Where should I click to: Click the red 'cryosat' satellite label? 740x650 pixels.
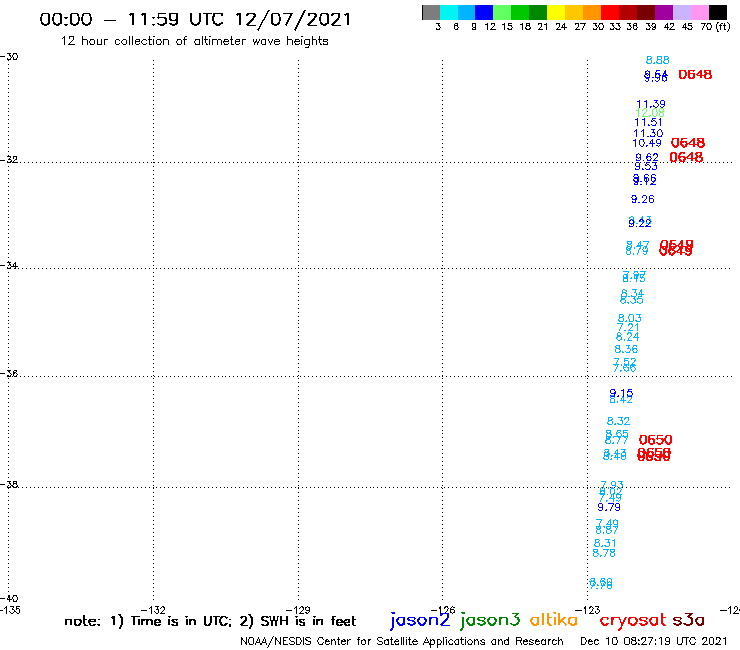[x=633, y=620]
